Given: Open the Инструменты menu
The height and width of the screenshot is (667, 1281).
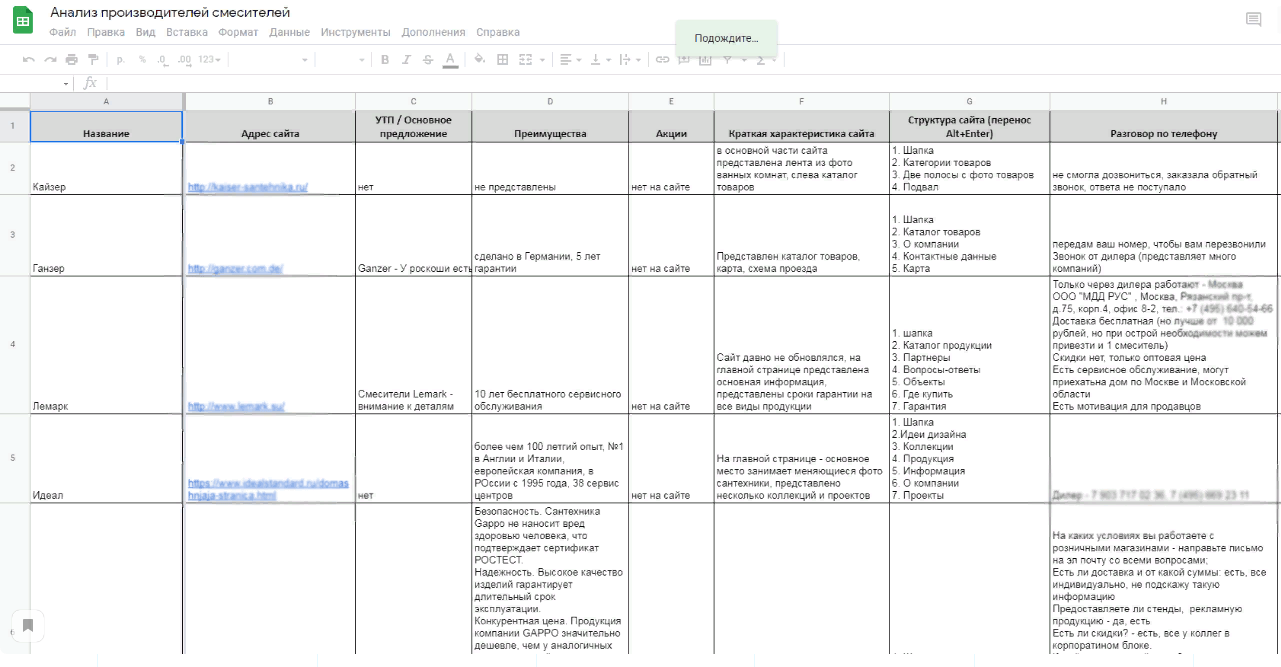Looking at the screenshot, I should (x=356, y=32).
